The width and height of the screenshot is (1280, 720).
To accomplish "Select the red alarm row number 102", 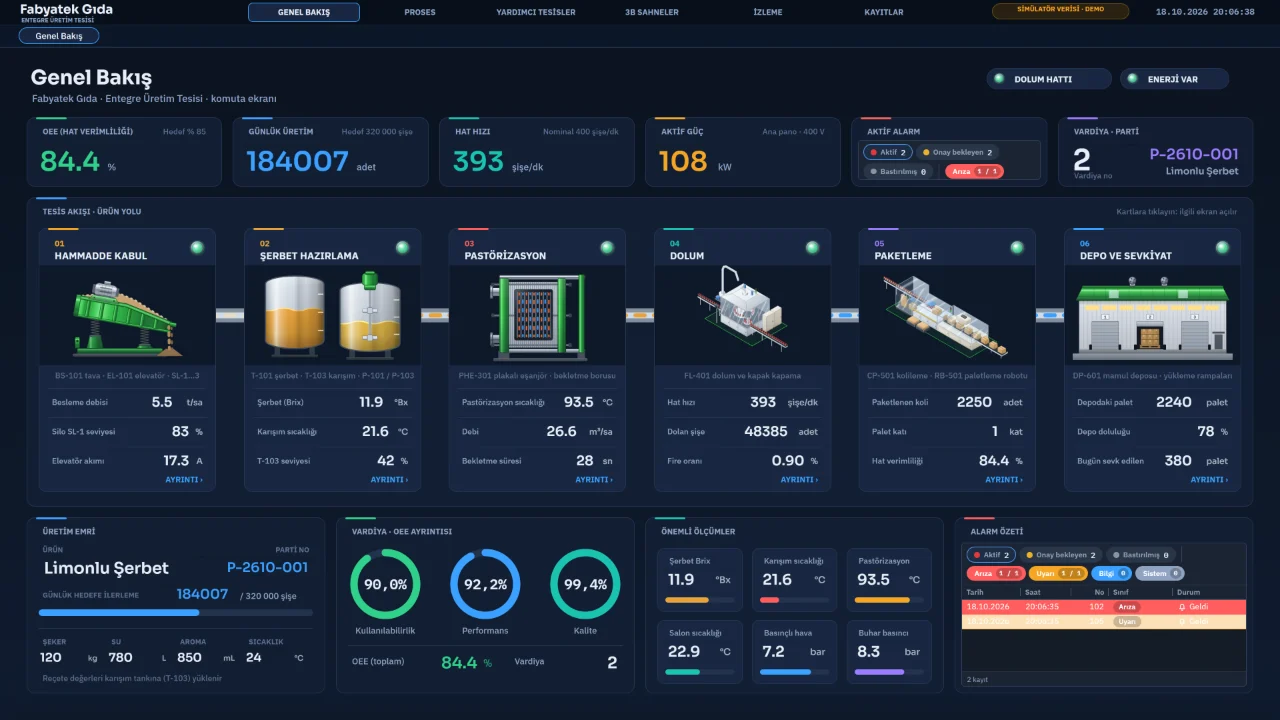I will (x=1104, y=606).
